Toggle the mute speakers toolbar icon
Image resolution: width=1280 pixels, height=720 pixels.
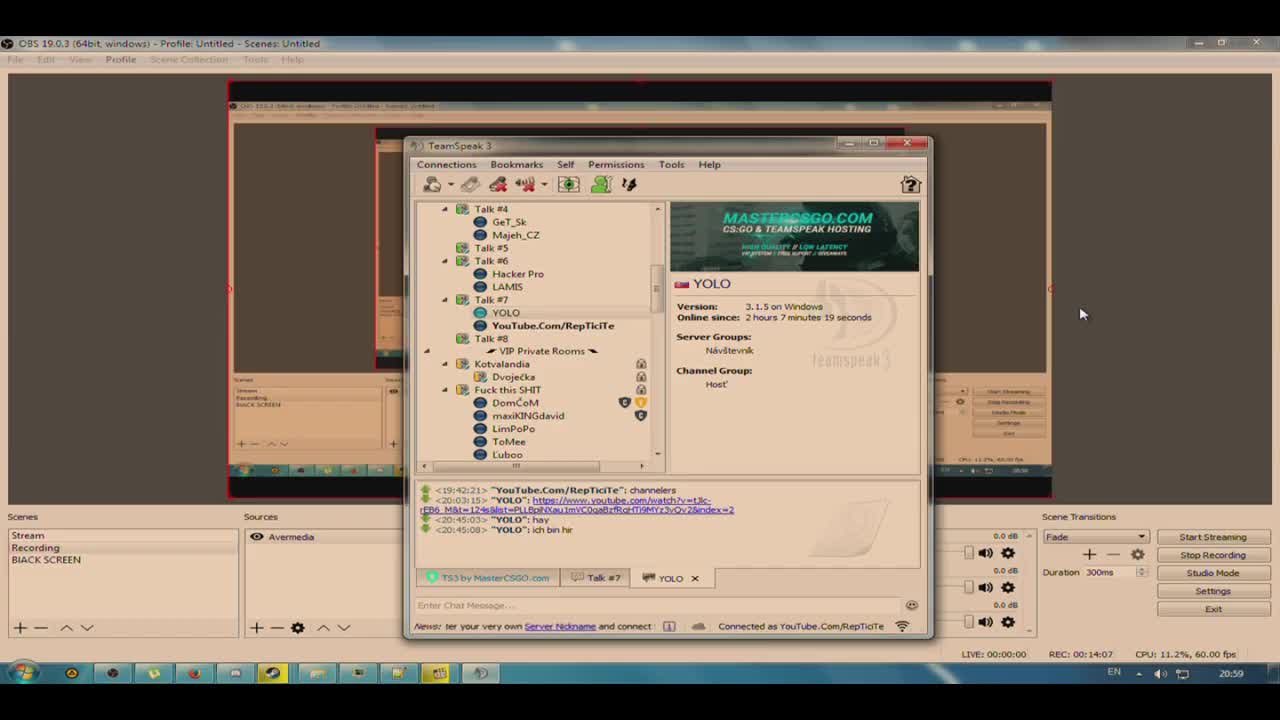point(524,184)
